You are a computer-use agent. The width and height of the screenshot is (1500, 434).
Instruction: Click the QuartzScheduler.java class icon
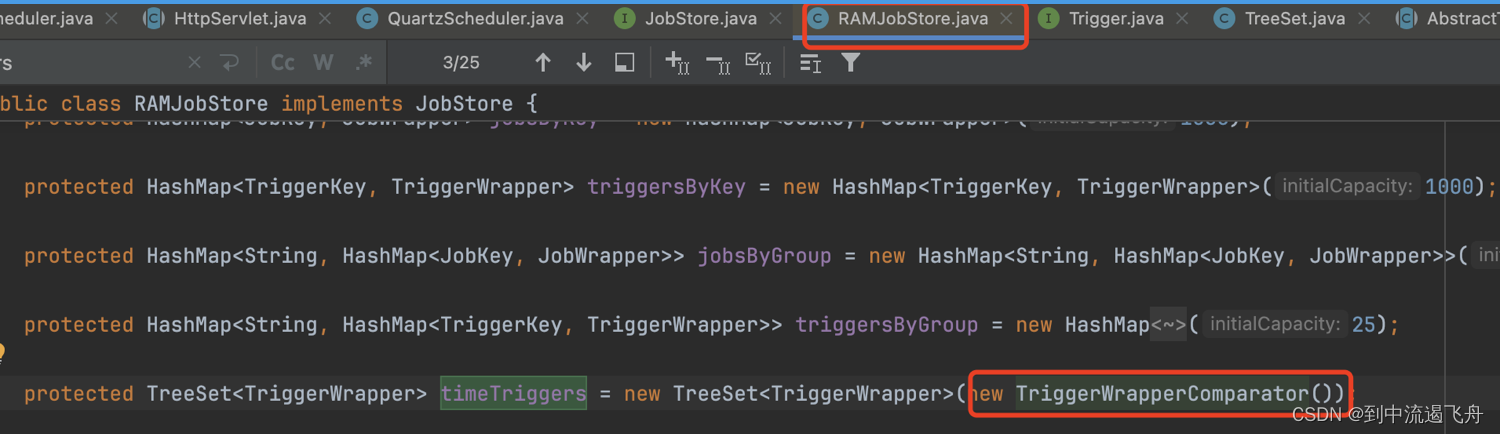[x=368, y=18]
